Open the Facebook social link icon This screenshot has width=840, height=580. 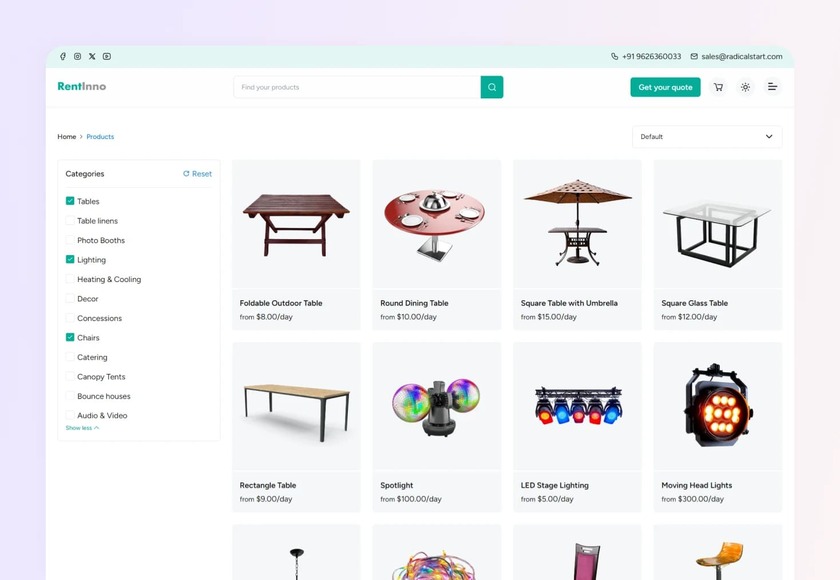[x=63, y=56]
